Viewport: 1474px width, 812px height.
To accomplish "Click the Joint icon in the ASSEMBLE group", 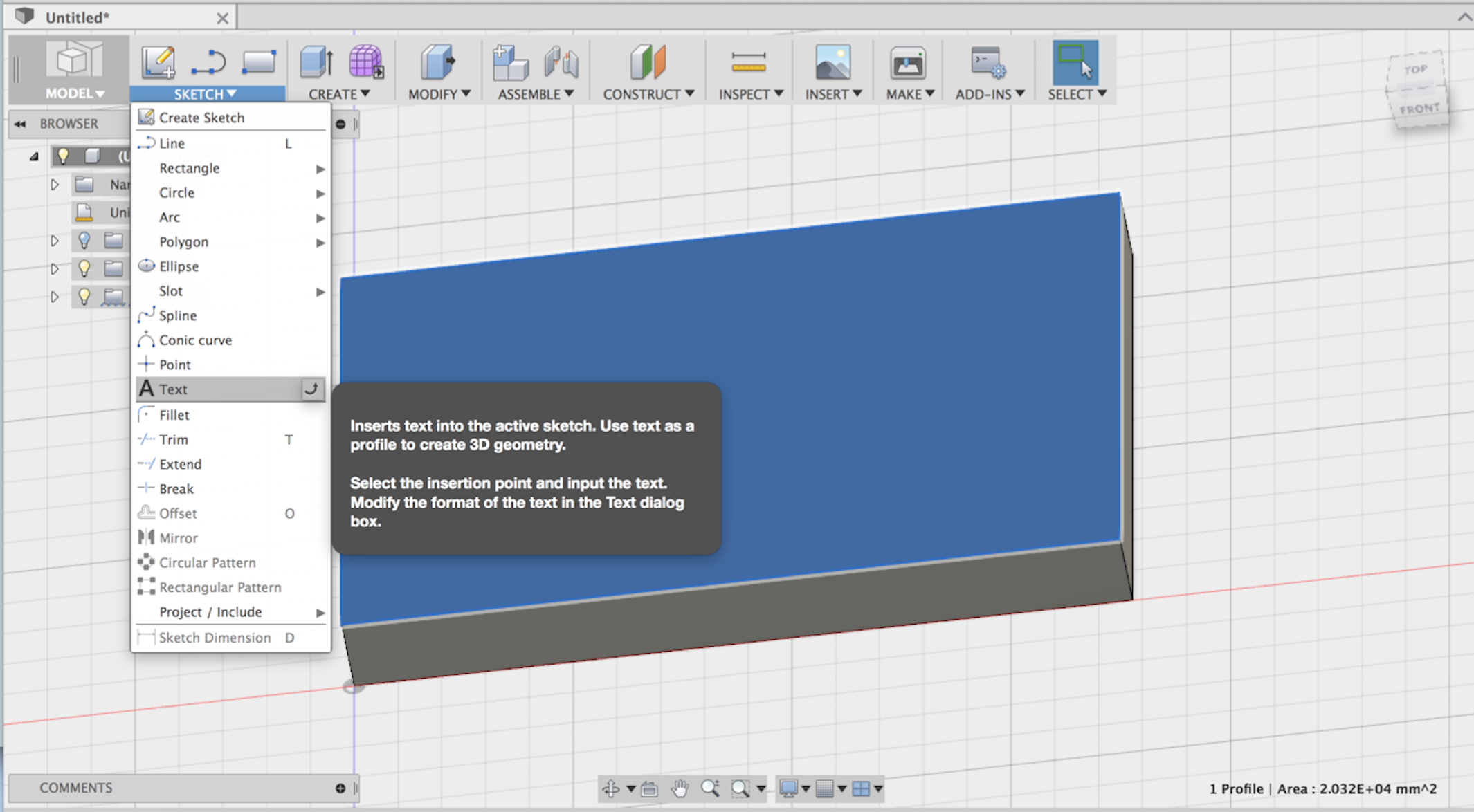I will click(561, 62).
